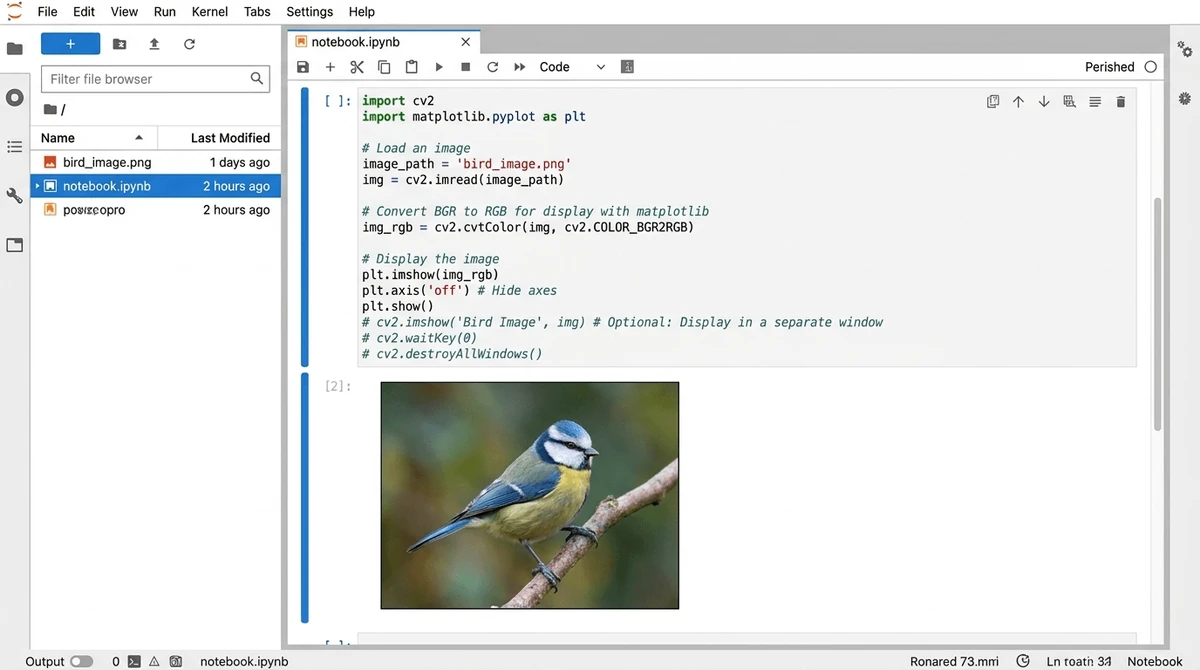1200x670 pixels.
Task: Restart the kernel with circular arrow
Action: tap(492, 67)
